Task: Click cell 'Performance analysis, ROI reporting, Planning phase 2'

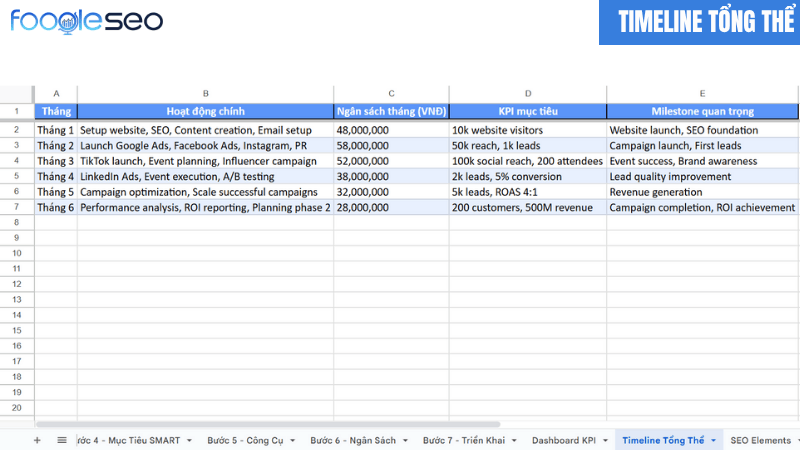Action: click(206, 207)
